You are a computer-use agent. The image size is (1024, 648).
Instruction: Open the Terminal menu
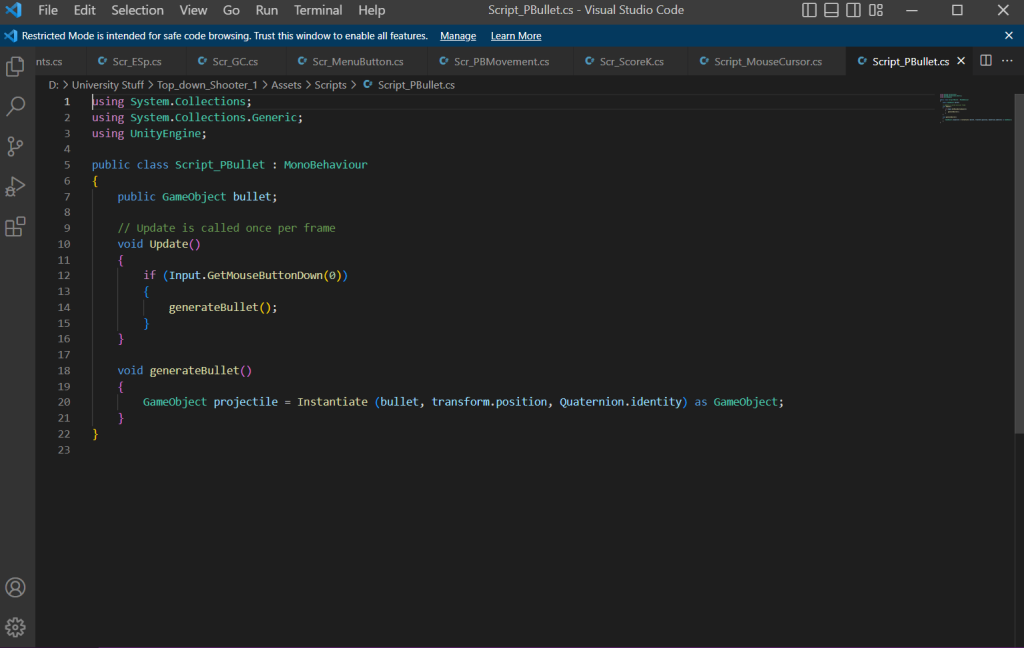click(318, 11)
